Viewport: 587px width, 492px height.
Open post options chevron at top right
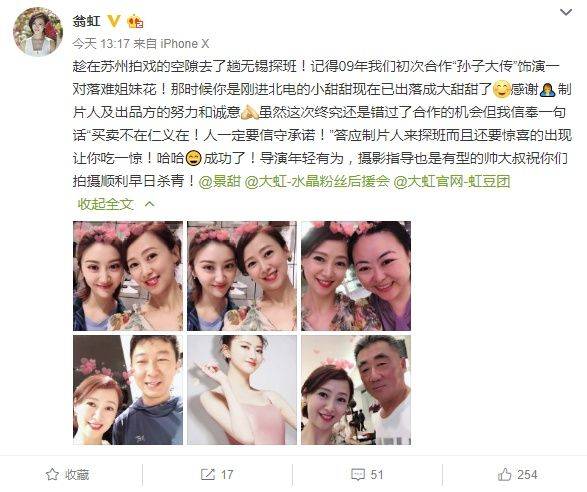pos(566,13)
